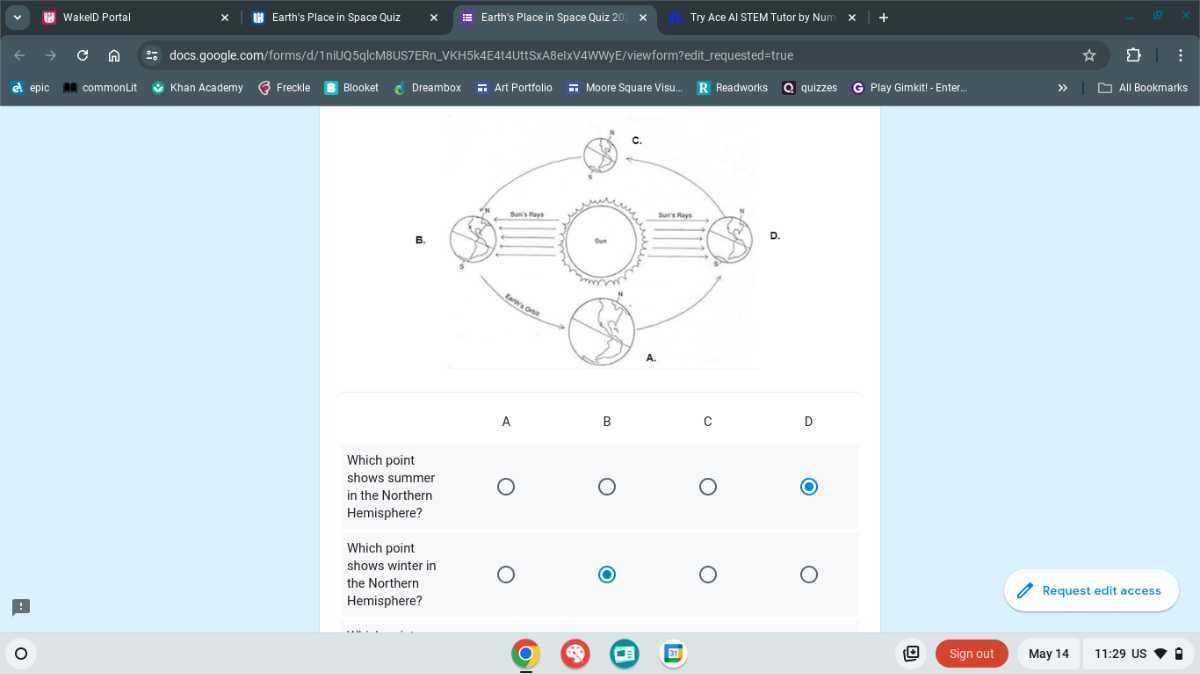Screen dimensions: 1200x674
Task: Select option C for the winter question
Action: tap(708, 574)
